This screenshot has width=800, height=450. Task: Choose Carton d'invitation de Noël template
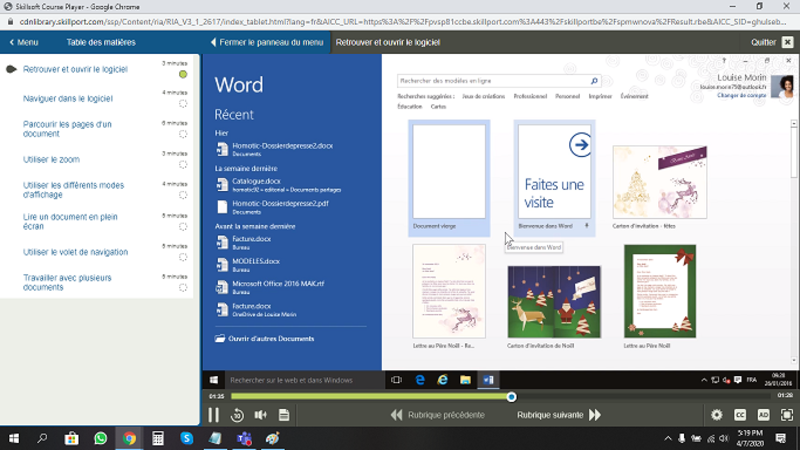click(x=554, y=306)
